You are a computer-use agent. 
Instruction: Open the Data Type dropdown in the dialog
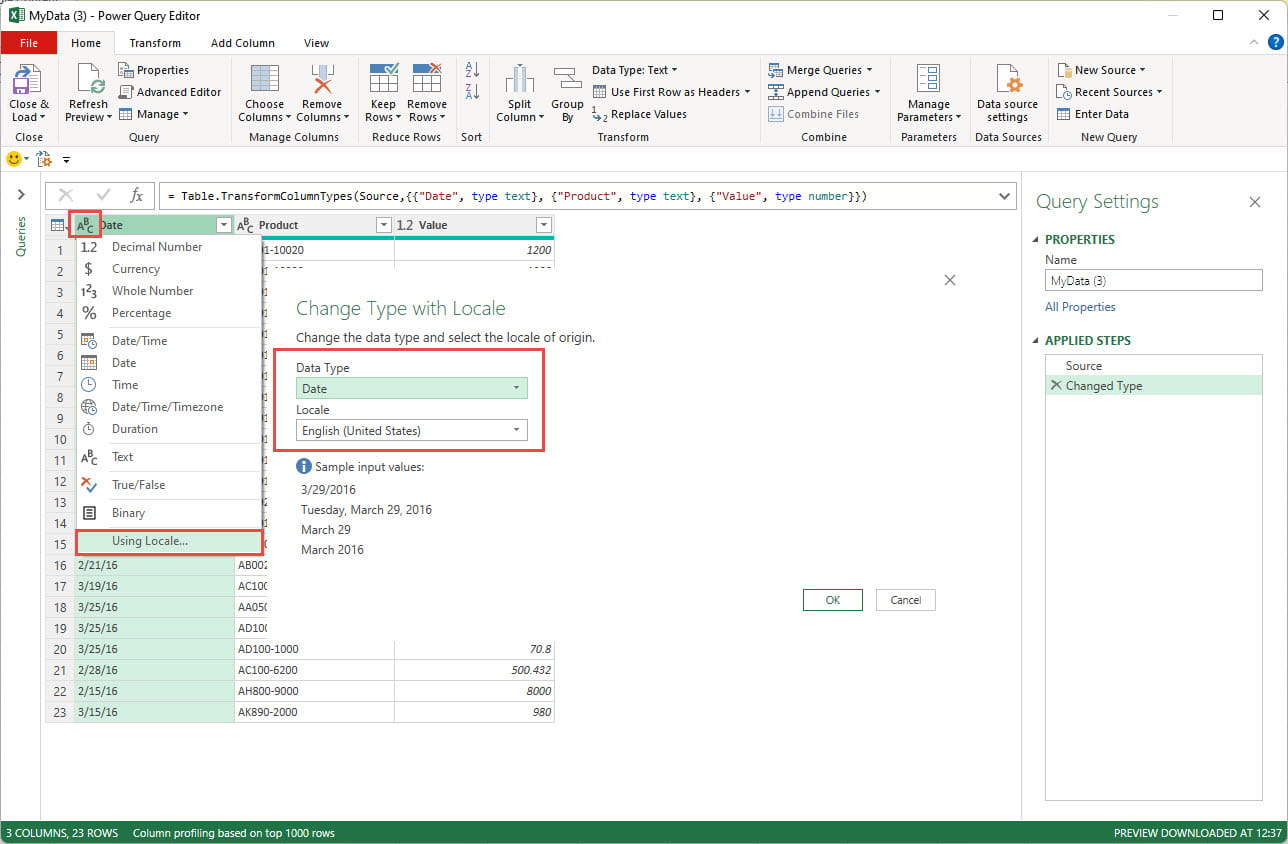[515, 387]
